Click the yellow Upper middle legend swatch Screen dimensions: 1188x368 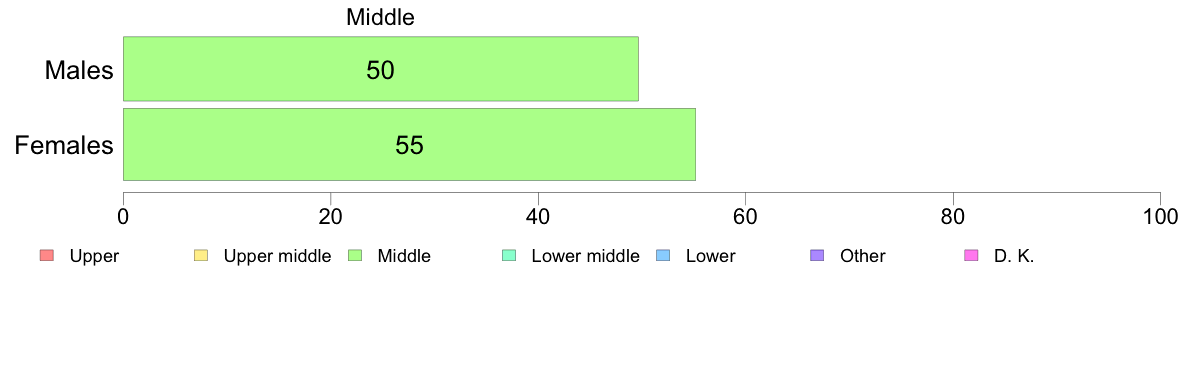(x=200, y=256)
